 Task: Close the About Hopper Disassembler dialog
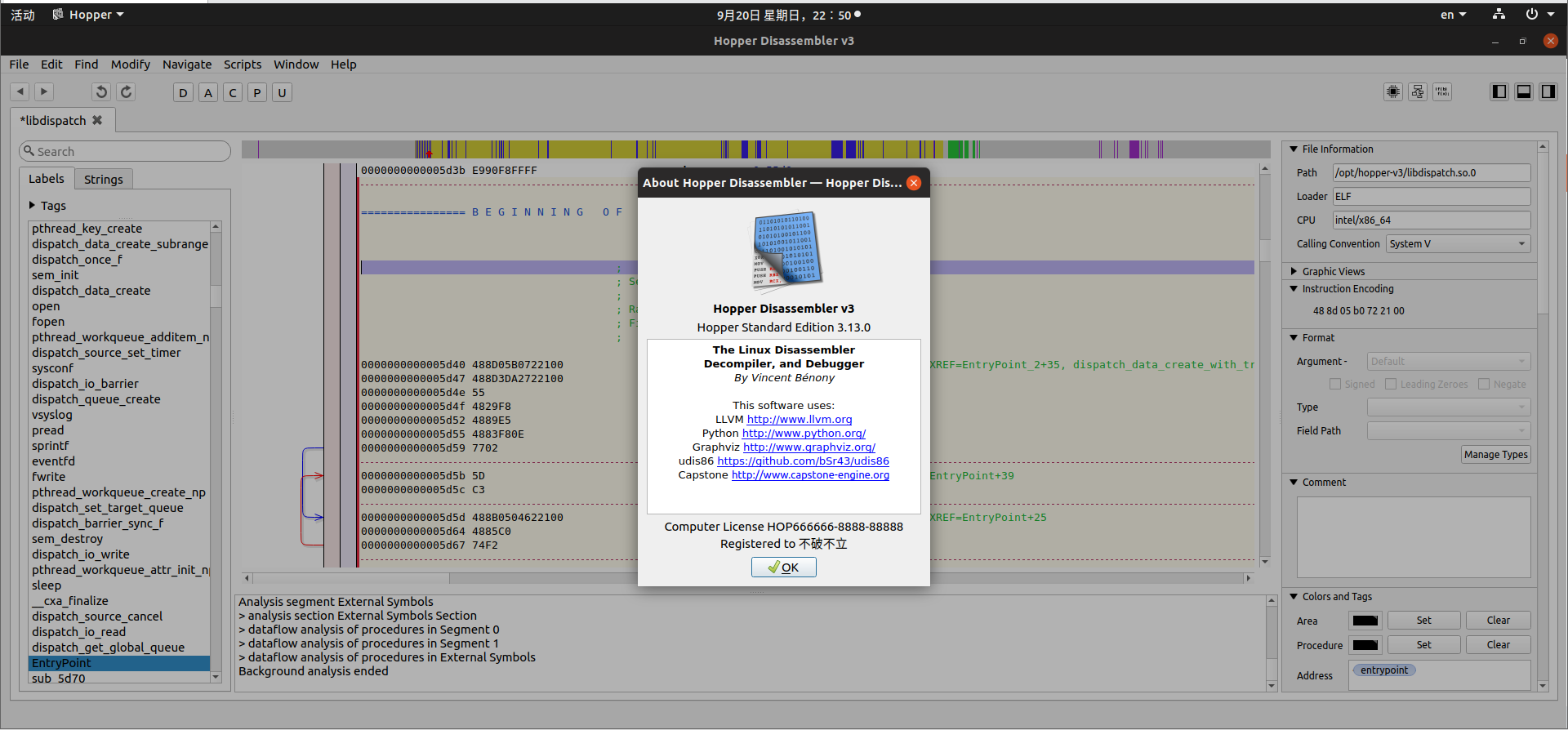[x=914, y=183]
